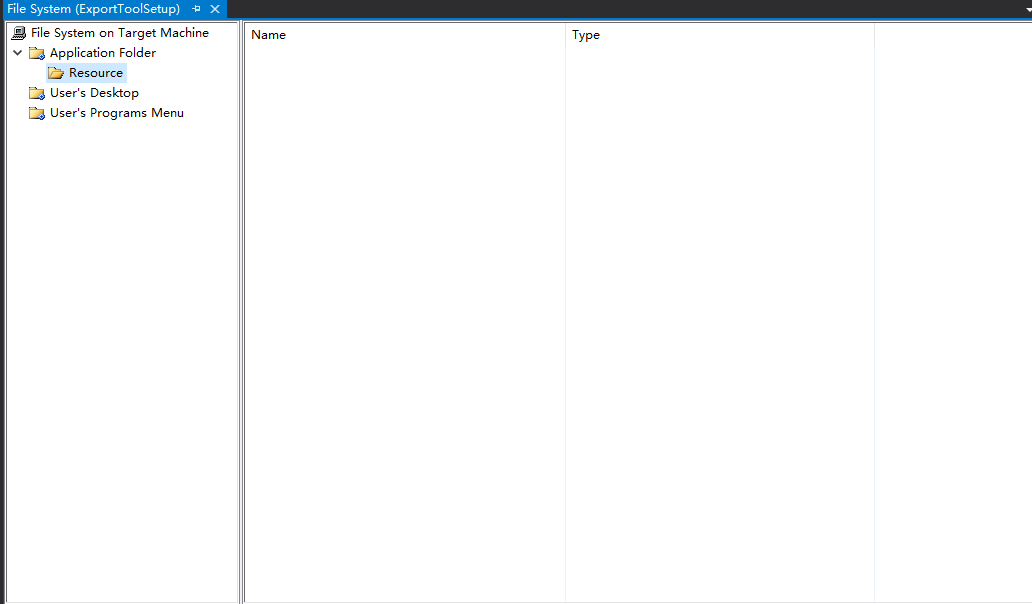Open the document tab list dropdown arrow
Viewport: 1032px width, 604px height.
click(1027, 10)
